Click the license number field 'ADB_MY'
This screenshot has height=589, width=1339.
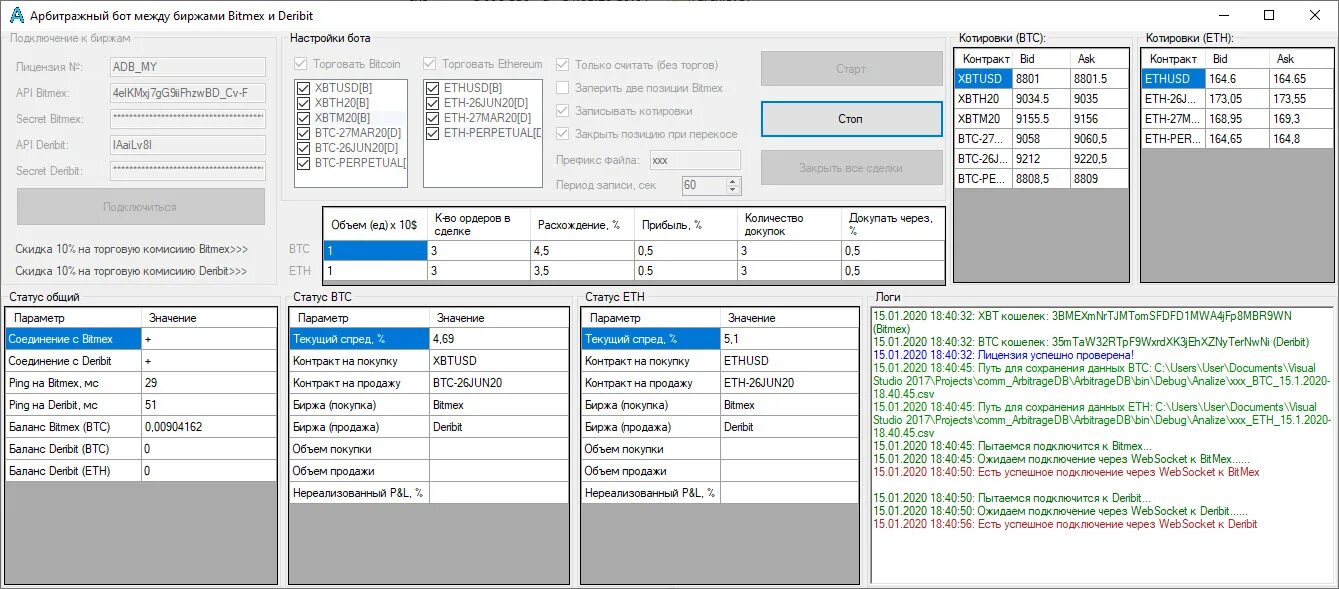pyautogui.click(x=187, y=67)
